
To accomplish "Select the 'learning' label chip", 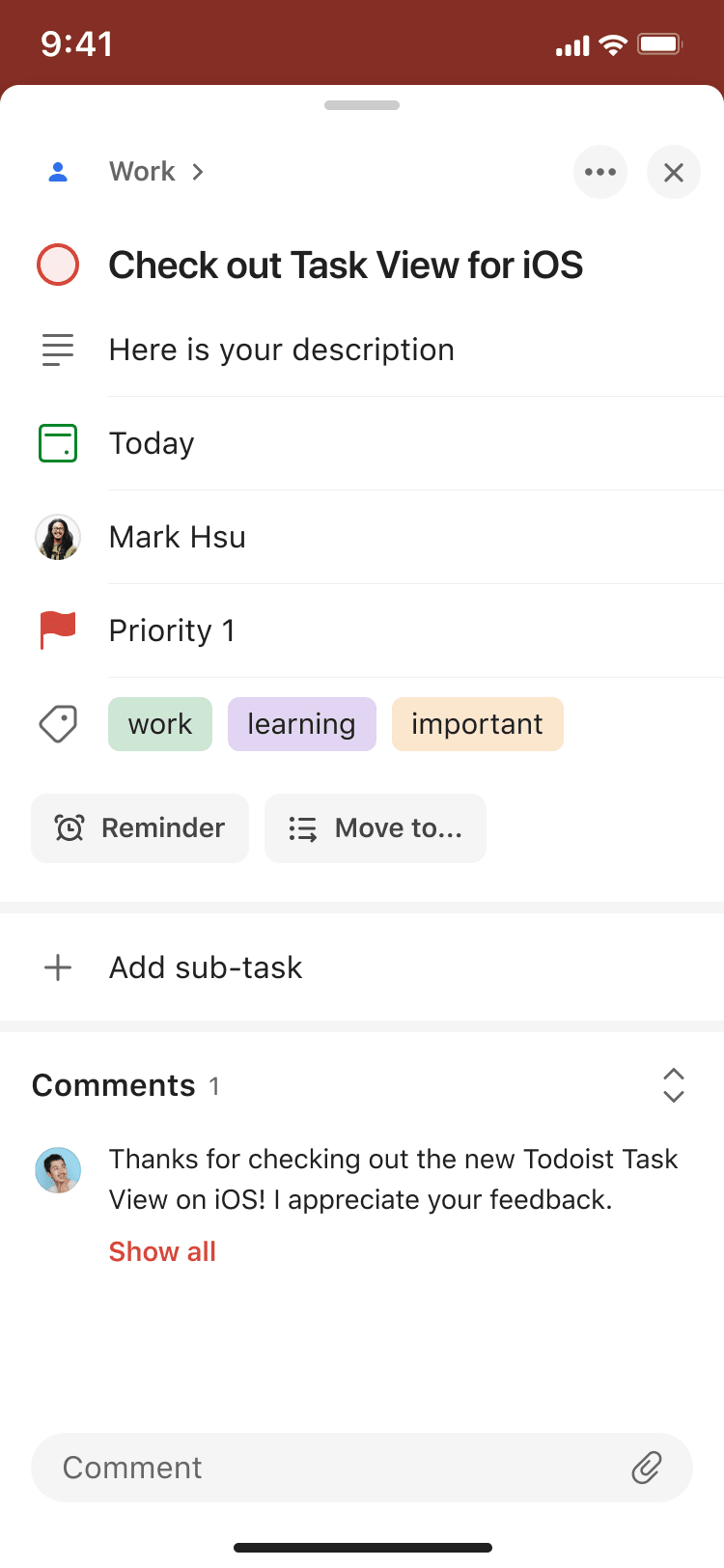I will pyautogui.click(x=301, y=723).
